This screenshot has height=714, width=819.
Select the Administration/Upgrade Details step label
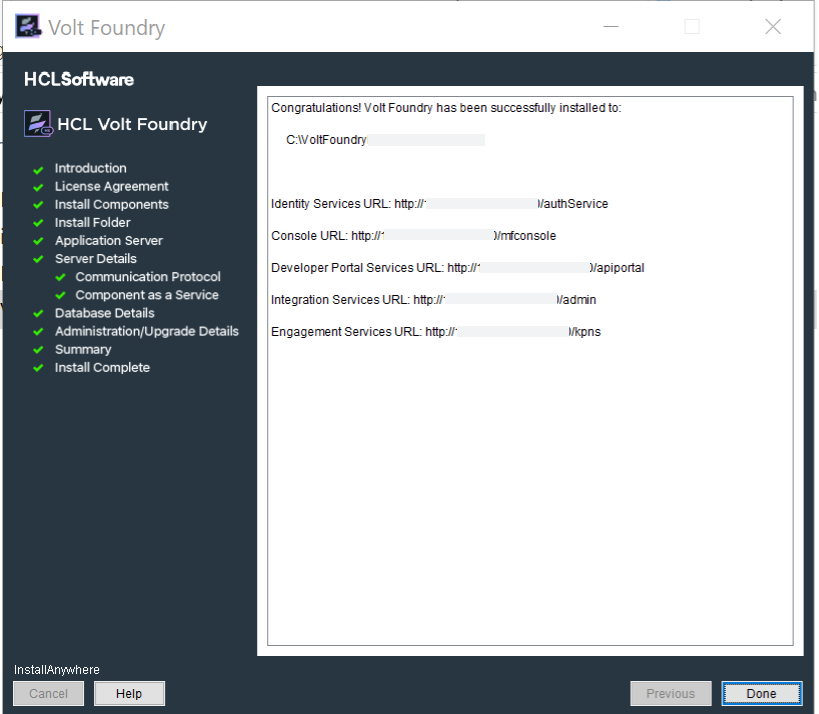pos(147,331)
